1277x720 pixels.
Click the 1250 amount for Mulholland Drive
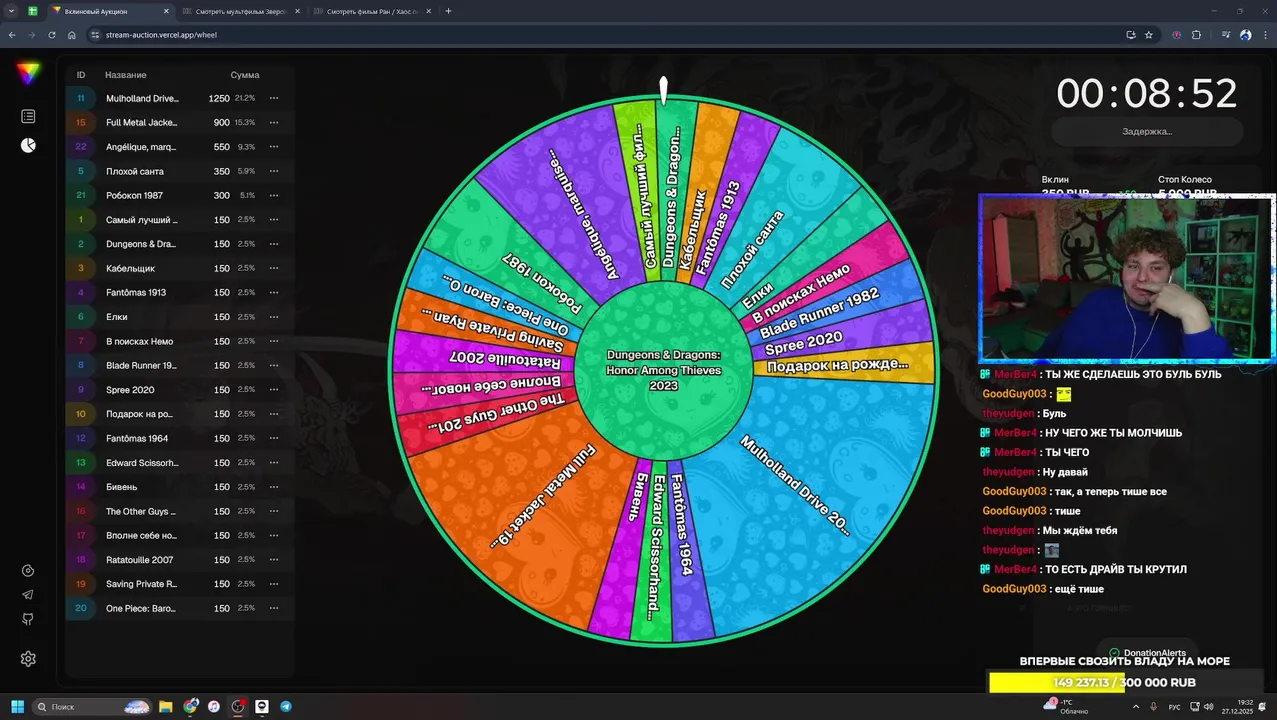[x=219, y=98]
